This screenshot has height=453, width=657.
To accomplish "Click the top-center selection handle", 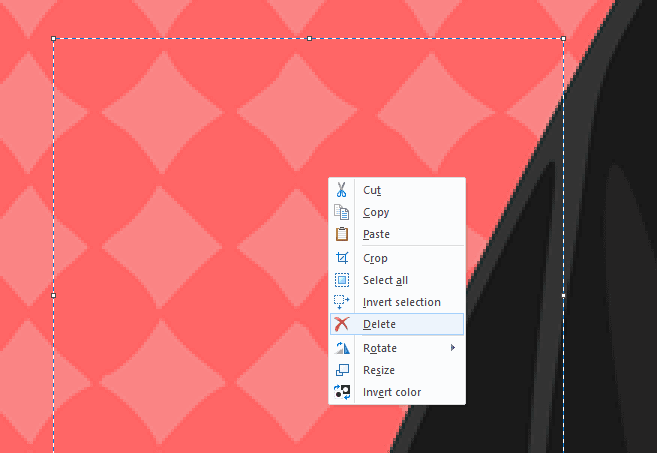I will (x=309, y=39).
